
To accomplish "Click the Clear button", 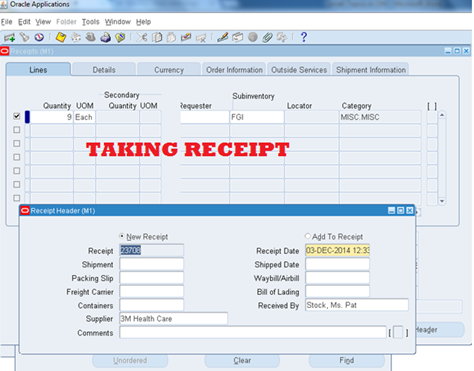I will pos(242,361).
